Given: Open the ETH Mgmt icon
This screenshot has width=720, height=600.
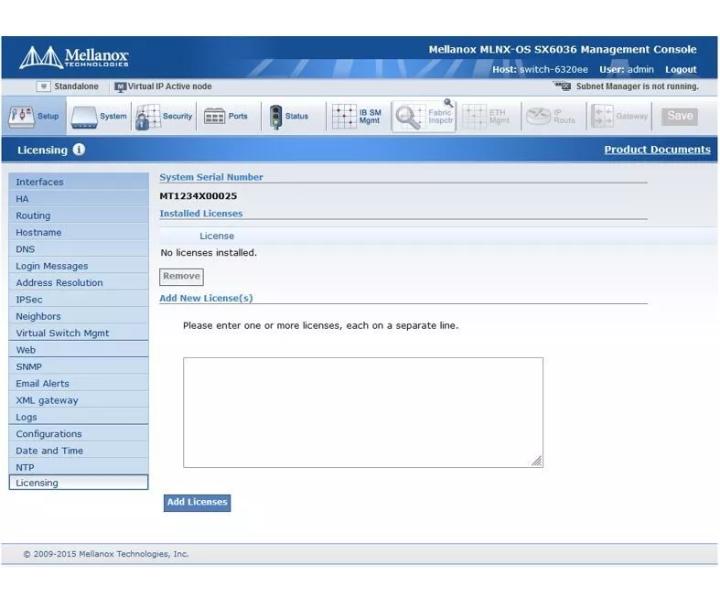Looking at the screenshot, I should 474,117.
